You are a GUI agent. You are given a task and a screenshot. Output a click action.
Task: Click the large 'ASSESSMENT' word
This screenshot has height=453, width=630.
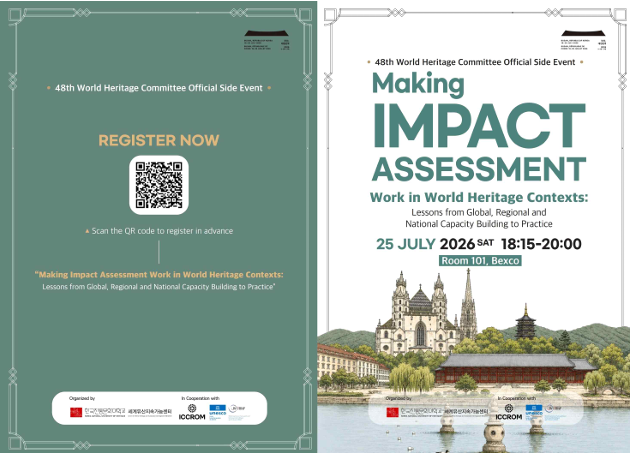479,169
